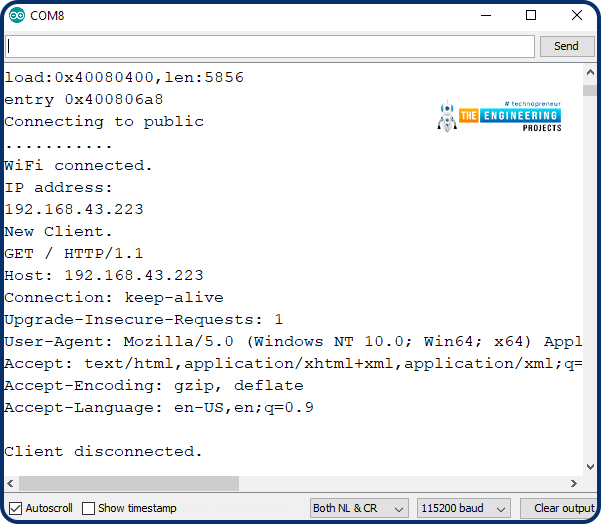
Task: Click The Engineering Projects robot logo
Action: click(447, 116)
